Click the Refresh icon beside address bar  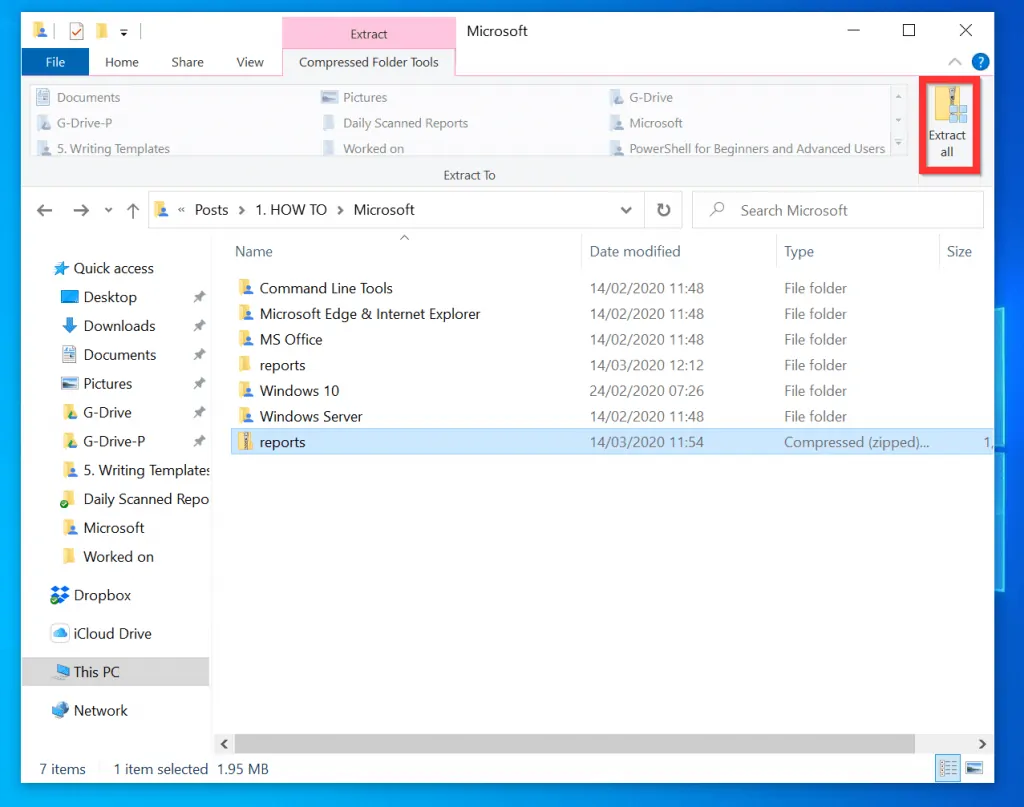[662, 210]
